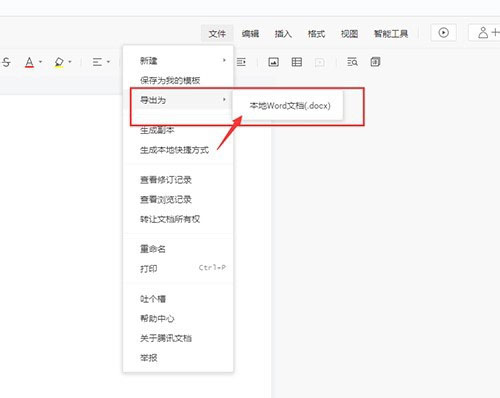Click the greyed-out insert icon beside table
Viewport: 500px width, 398px height.
[x=320, y=62]
